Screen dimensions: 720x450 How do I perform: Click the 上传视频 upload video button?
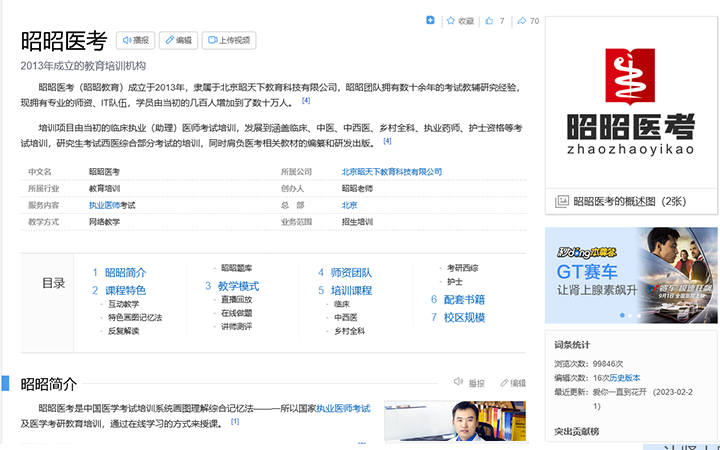tap(229, 40)
